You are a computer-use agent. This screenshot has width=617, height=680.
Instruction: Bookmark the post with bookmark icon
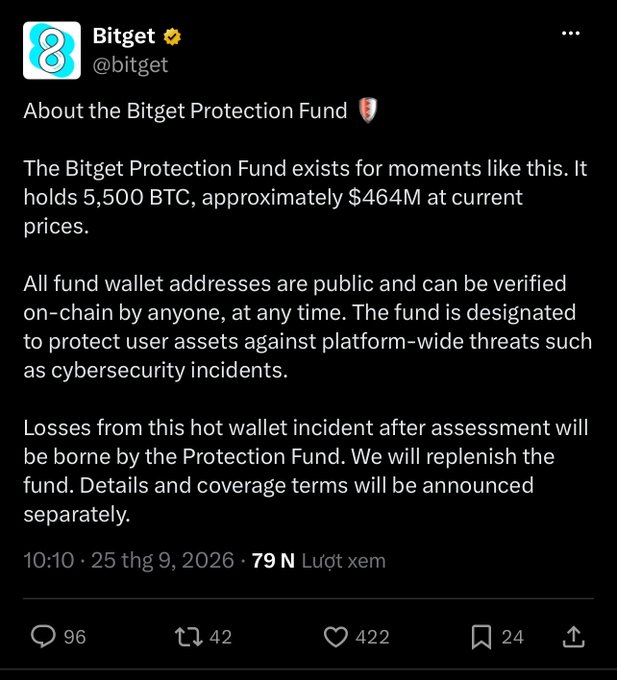click(481, 637)
